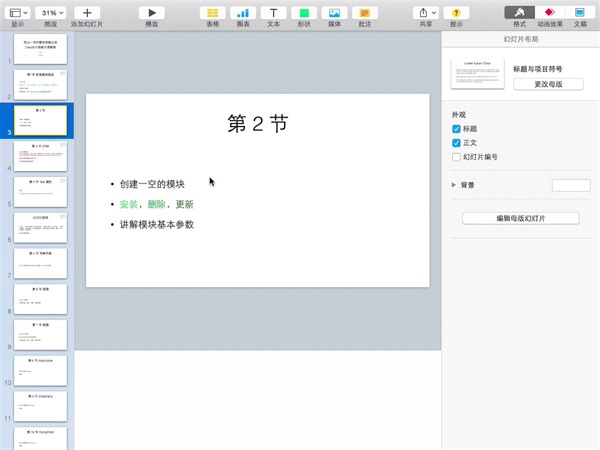Viewport: 600px width, 450px height.
Task: Add a text box with 文本 icon
Action: pyautogui.click(x=274, y=13)
